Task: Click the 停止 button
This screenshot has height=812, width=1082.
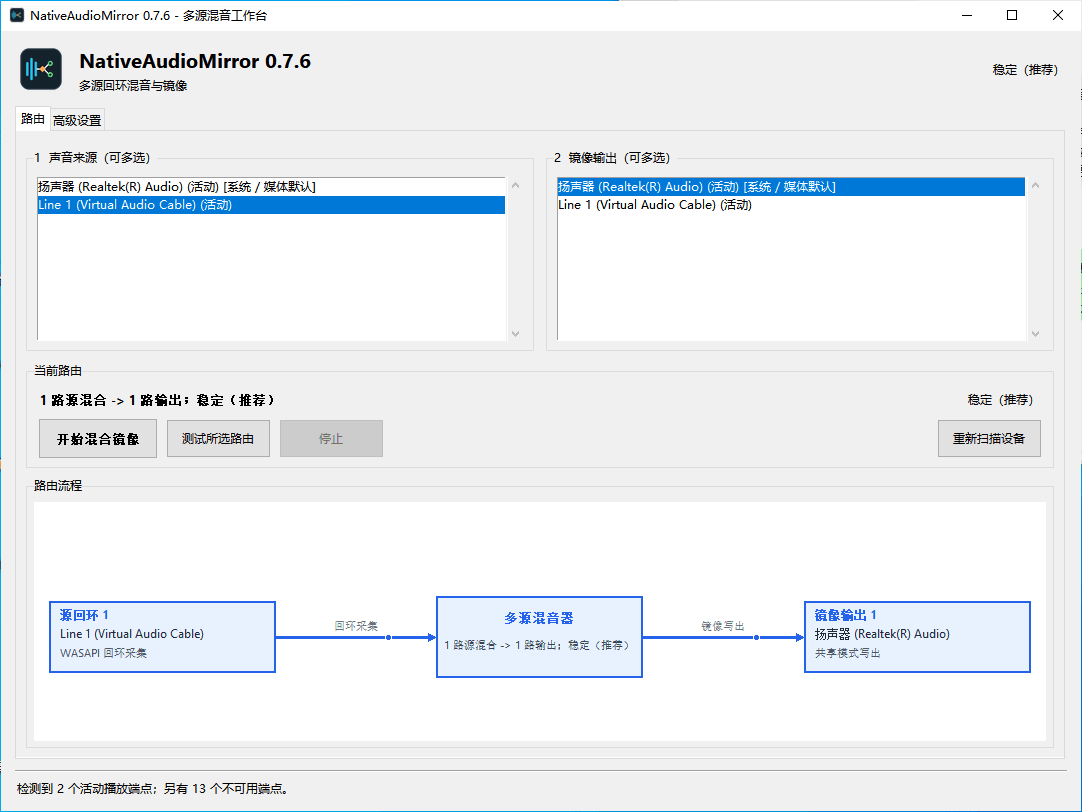Action: (x=331, y=439)
